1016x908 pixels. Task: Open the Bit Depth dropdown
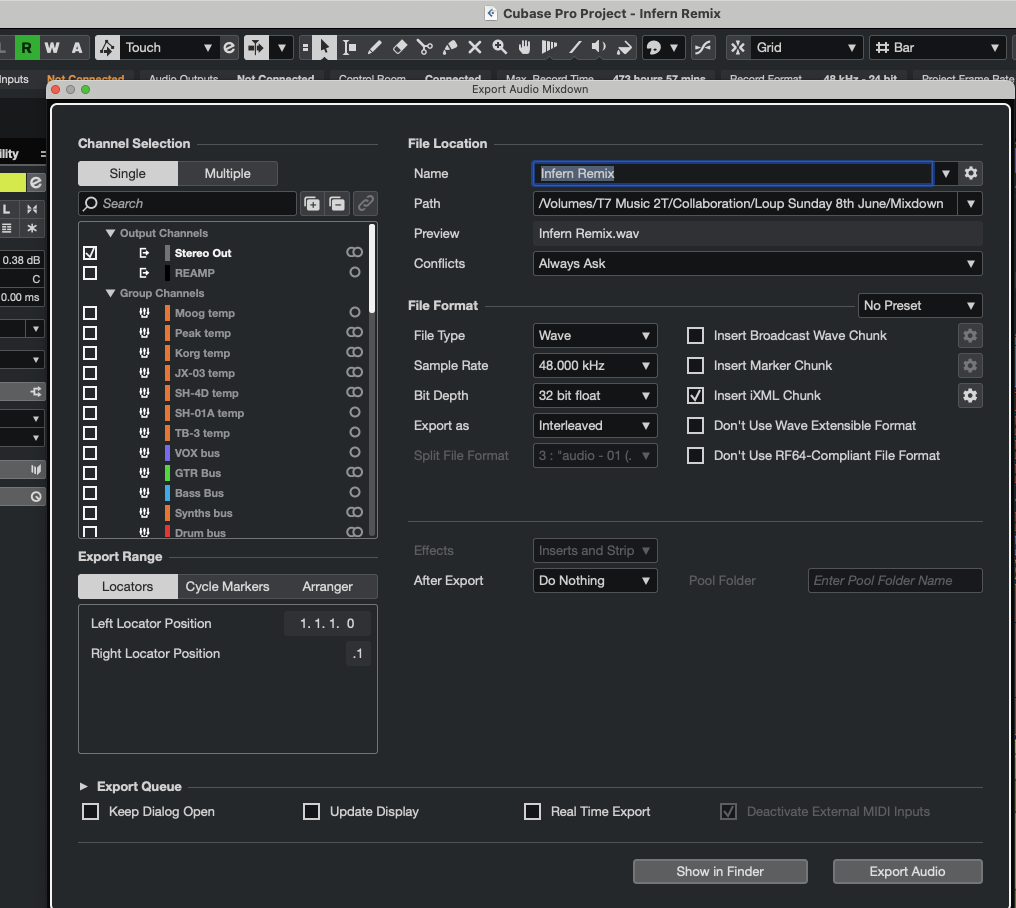pyautogui.click(x=595, y=395)
